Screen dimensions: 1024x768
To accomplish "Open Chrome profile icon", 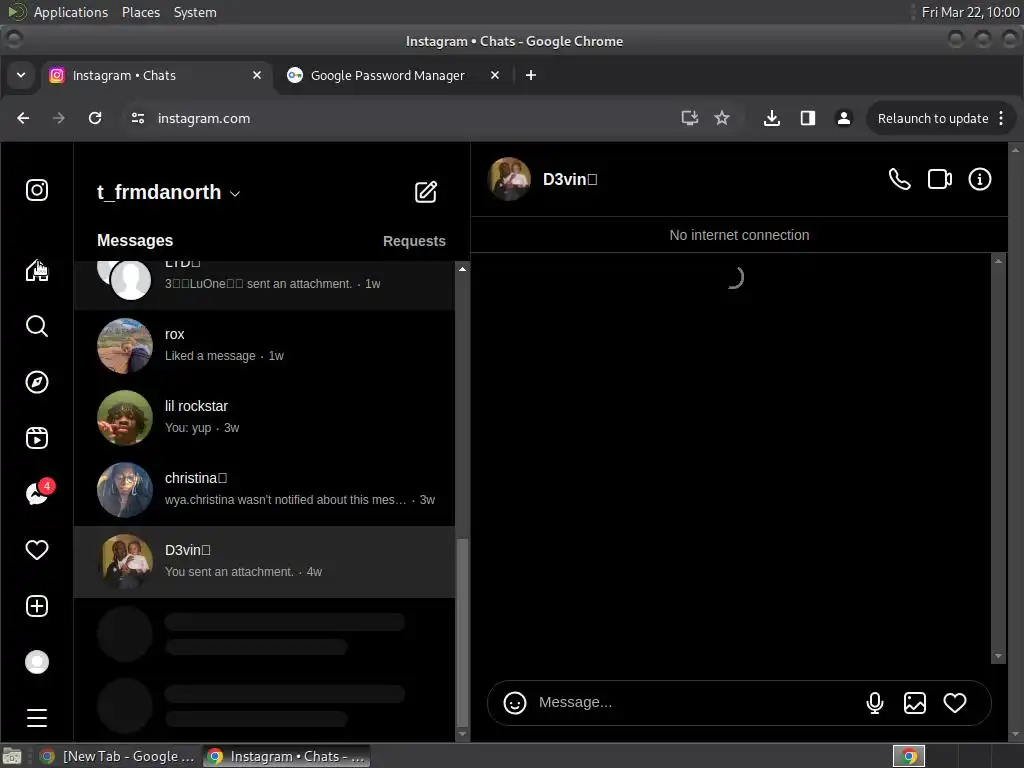I will pyautogui.click(x=844, y=118).
